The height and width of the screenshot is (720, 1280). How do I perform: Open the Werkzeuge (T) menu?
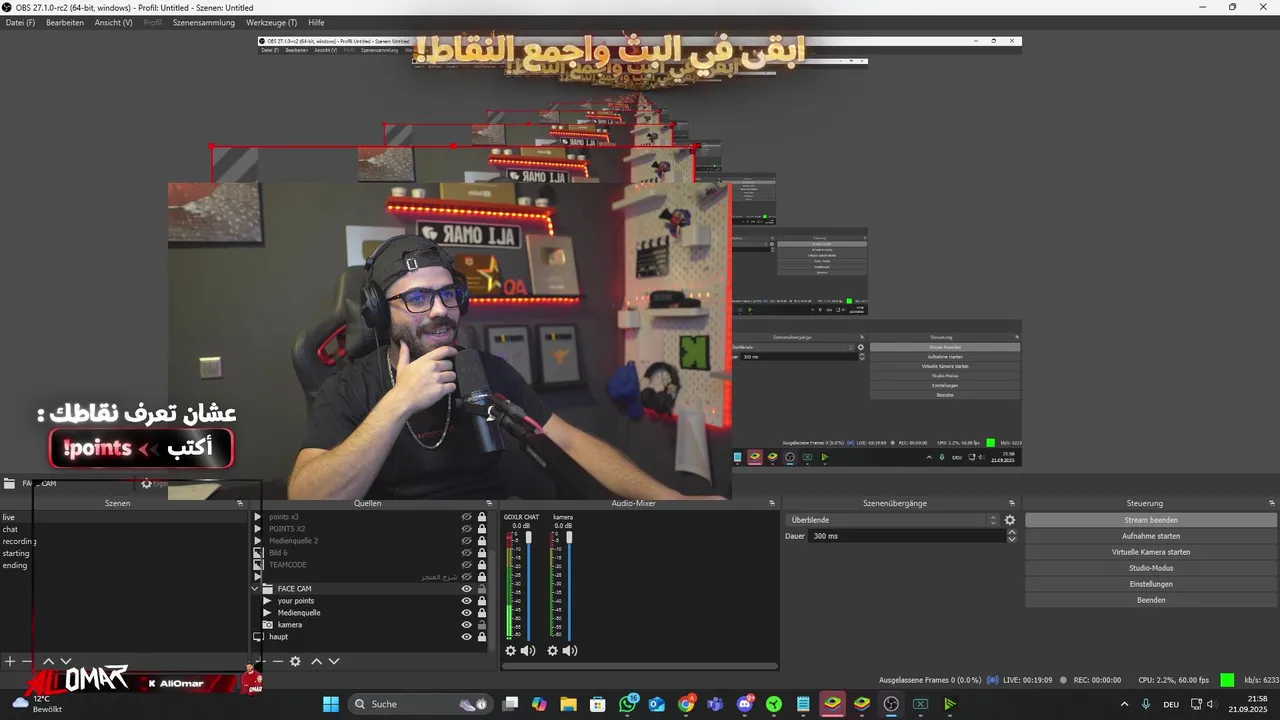pyautogui.click(x=271, y=22)
